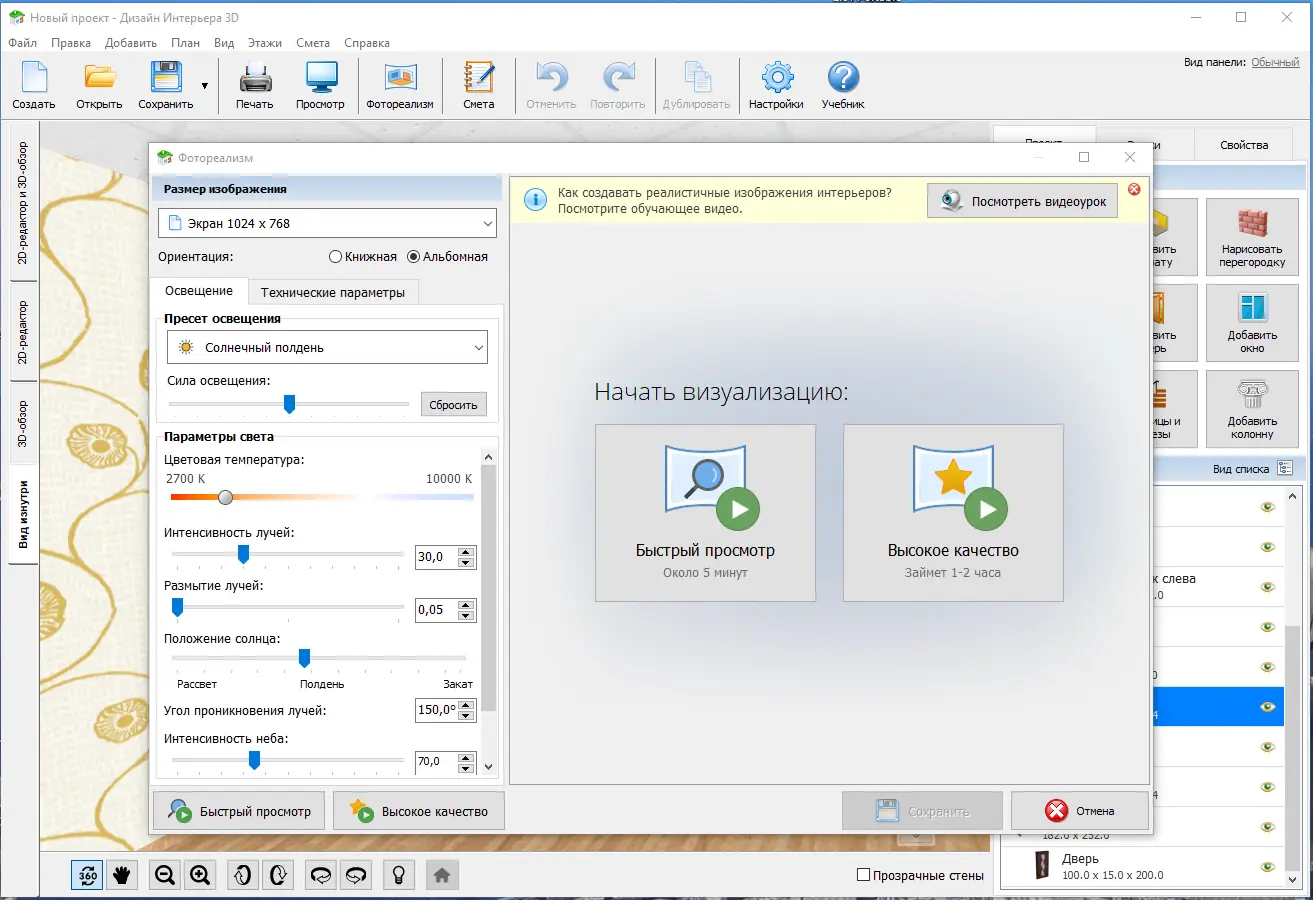Click the Цветовая температура slider handle
Image resolution: width=1313 pixels, height=900 pixels.
point(226,497)
